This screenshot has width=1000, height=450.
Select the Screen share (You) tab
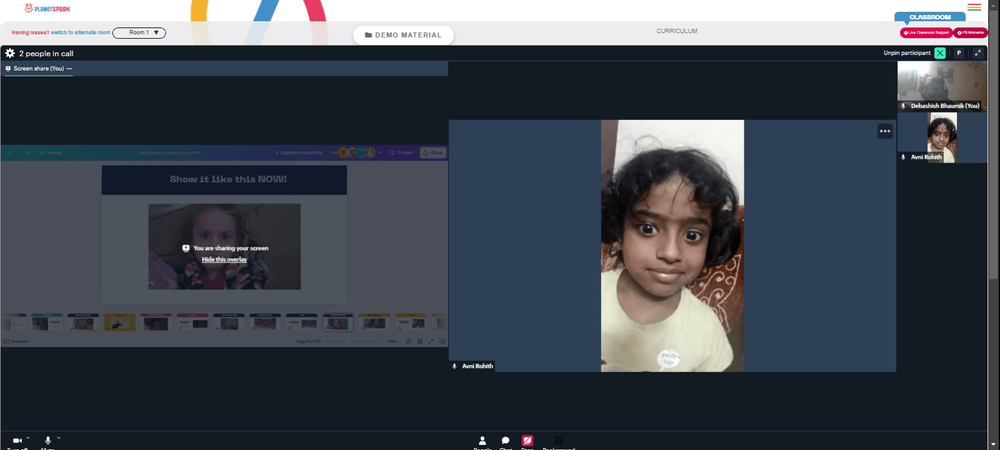tap(38, 68)
